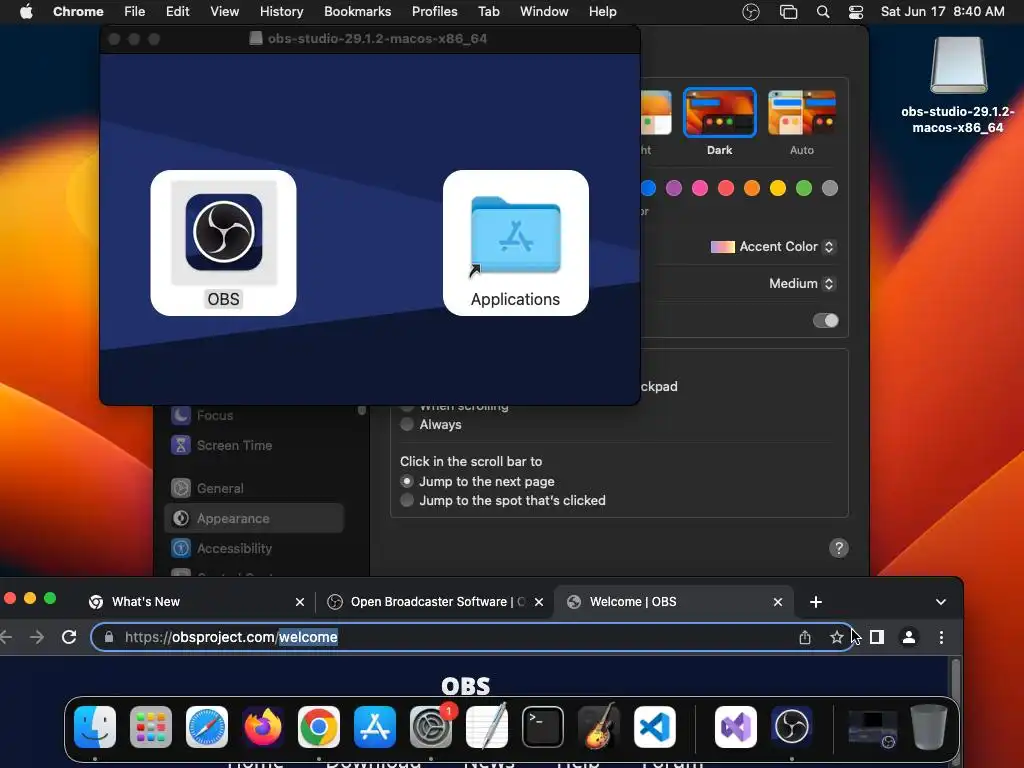Open the File menu
The image size is (1024, 768).
pyautogui.click(x=135, y=12)
